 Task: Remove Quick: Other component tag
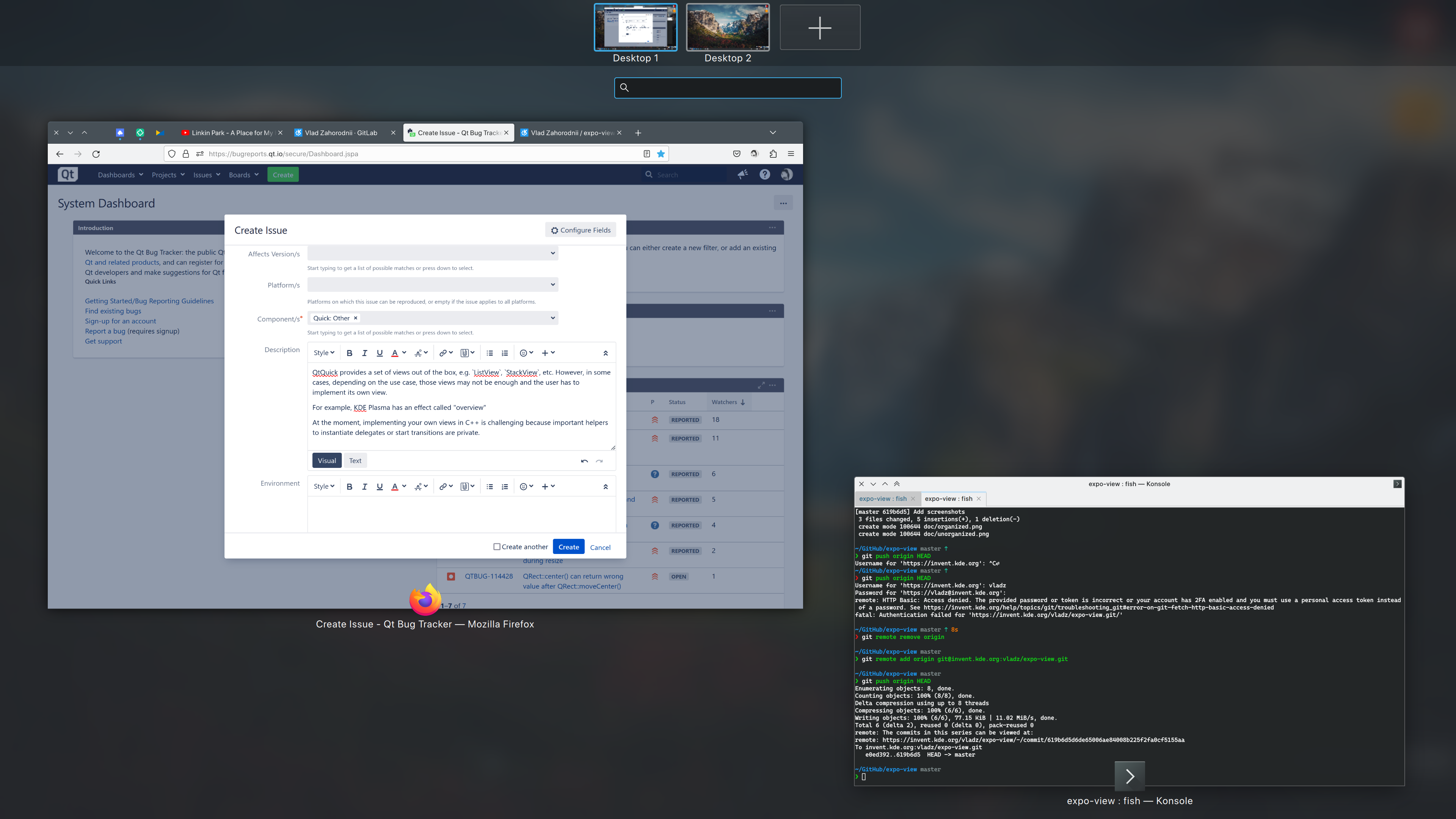click(356, 318)
